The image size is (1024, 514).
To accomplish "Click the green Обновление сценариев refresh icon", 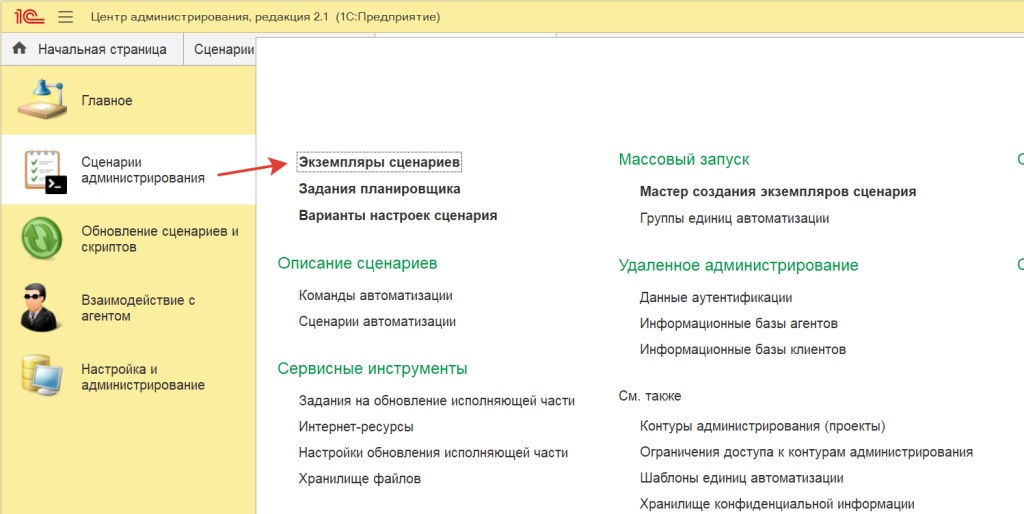I will [x=43, y=239].
